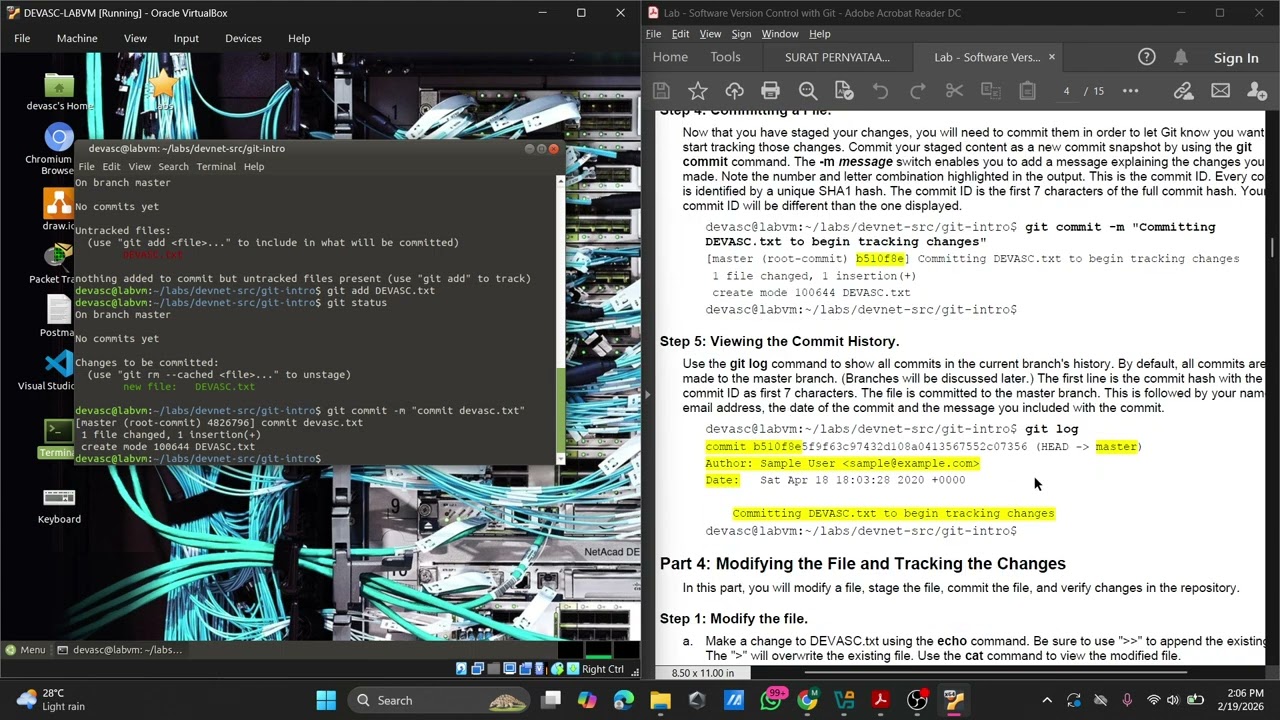Open Task View from the taskbar
This screenshot has width=1280, height=720.
click(x=551, y=700)
